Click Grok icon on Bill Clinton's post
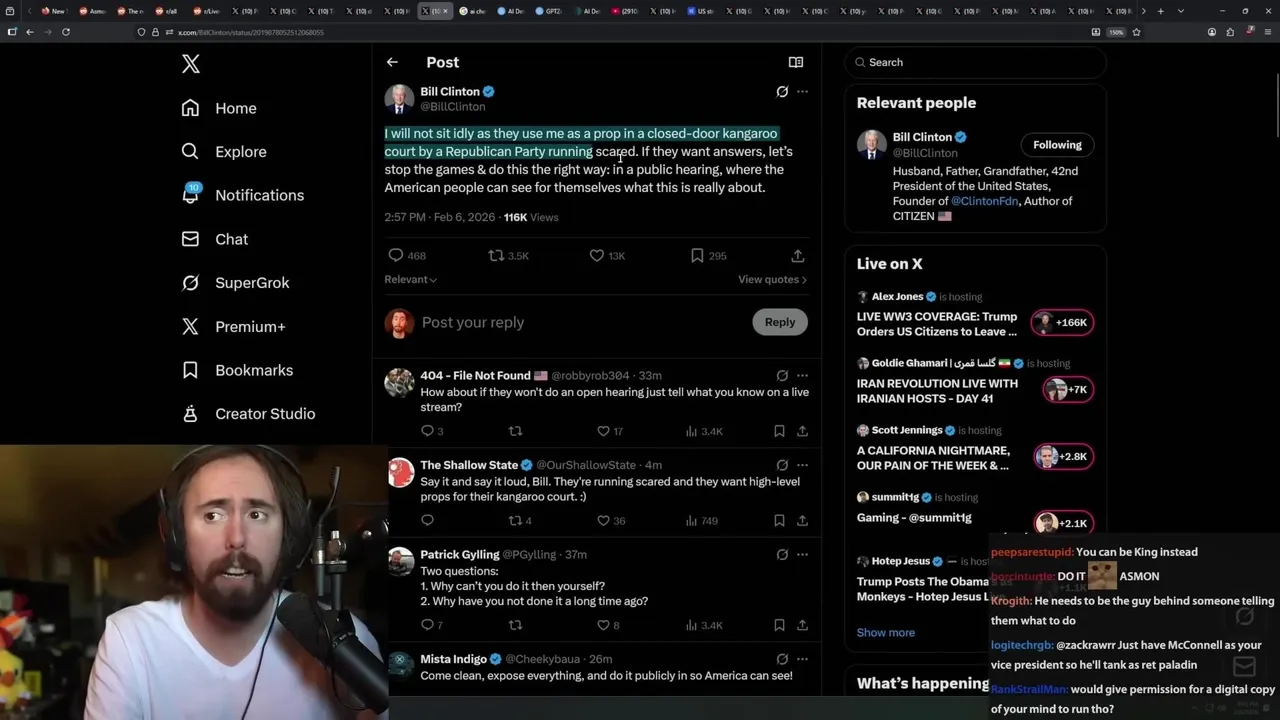 [x=782, y=91]
